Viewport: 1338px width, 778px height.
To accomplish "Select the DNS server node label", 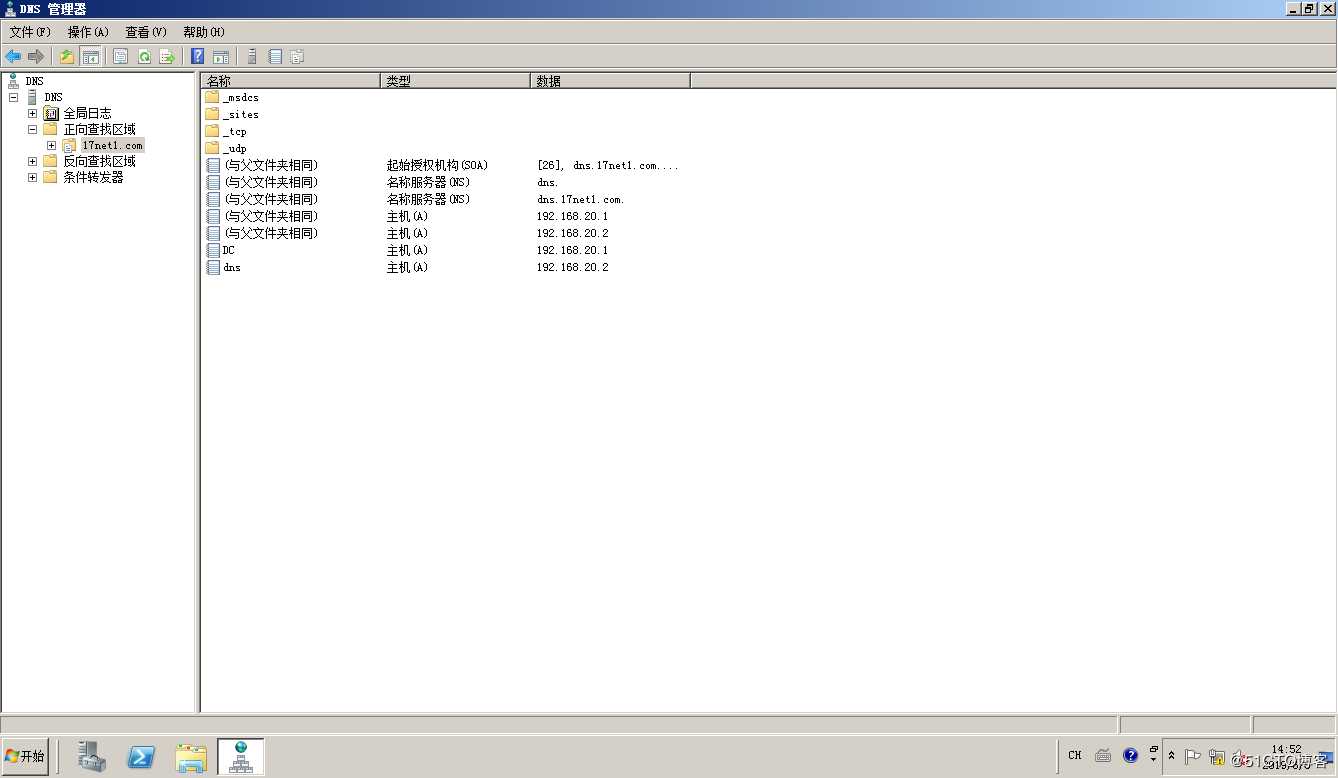I will click(53, 97).
